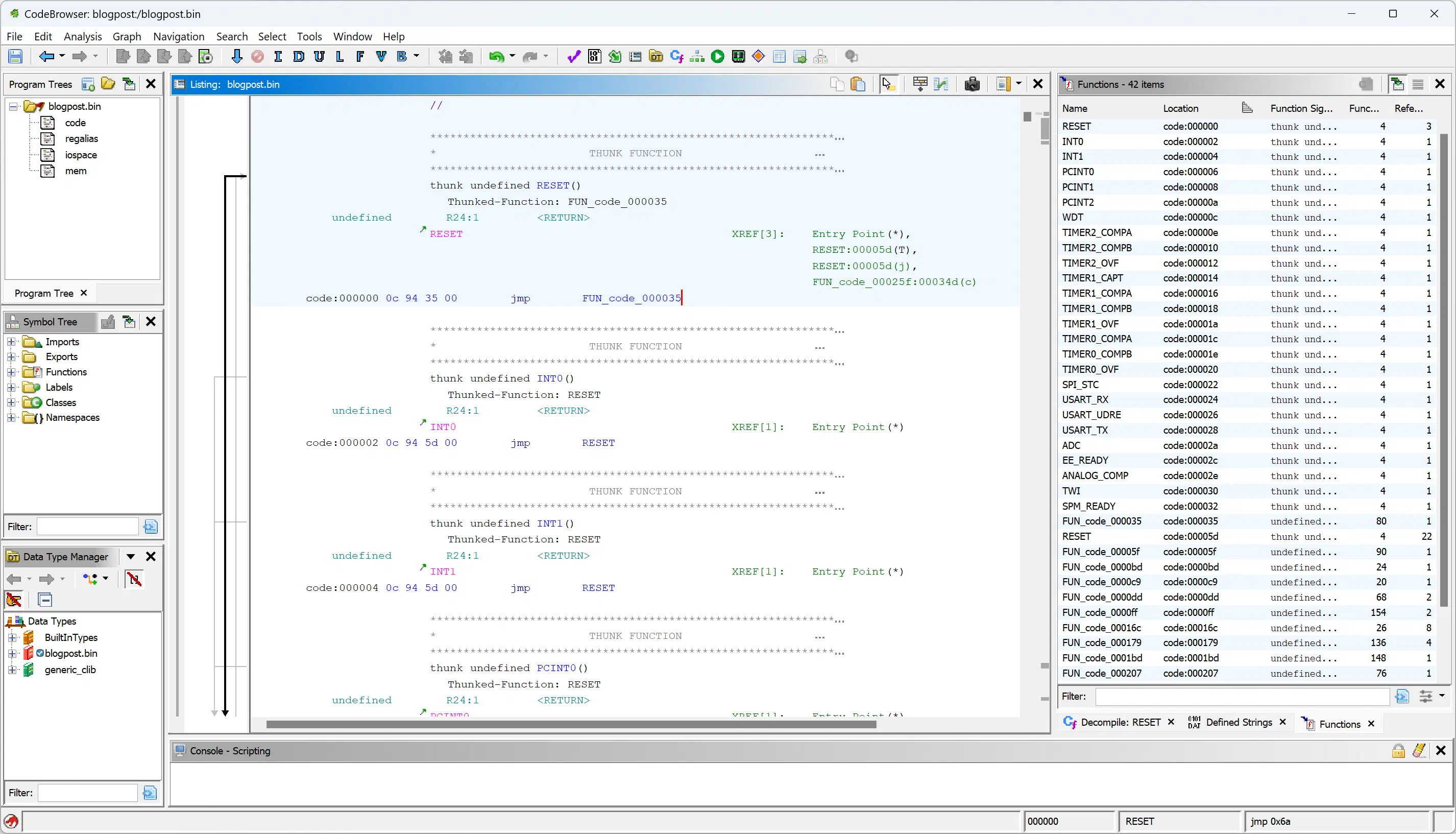This screenshot has width=1456, height=834.
Task: Click the FUN_code_000035 jump target in listing
Action: click(x=632, y=298)
